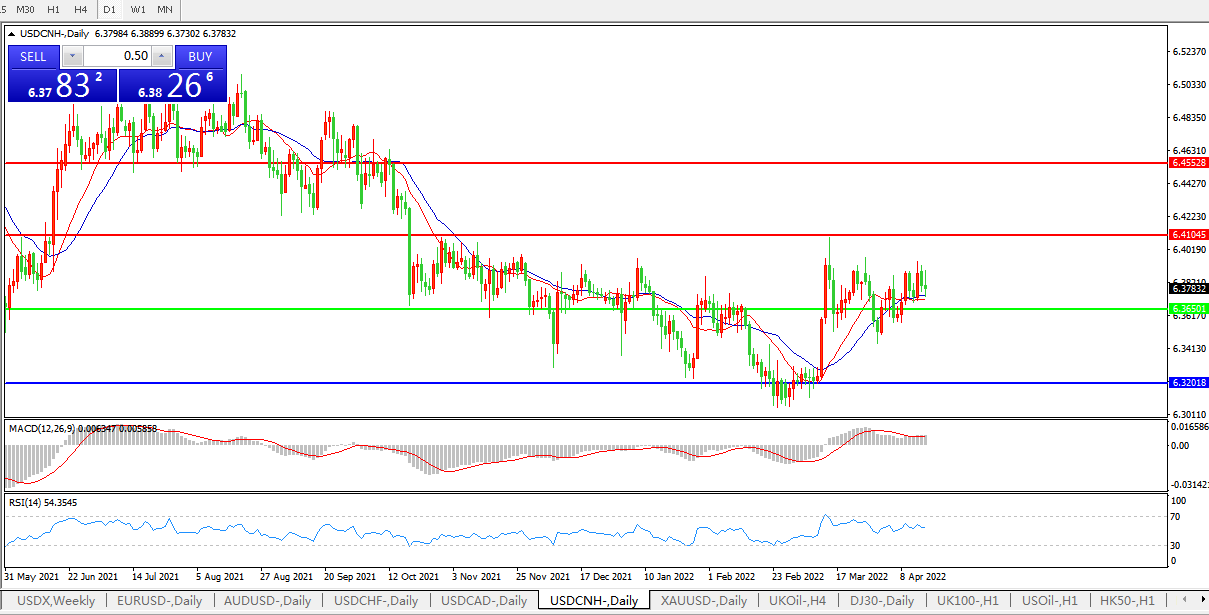Increase trade volume with up arrow
The height and width of the screenshot is (615, 1209).
pos(161,57)
